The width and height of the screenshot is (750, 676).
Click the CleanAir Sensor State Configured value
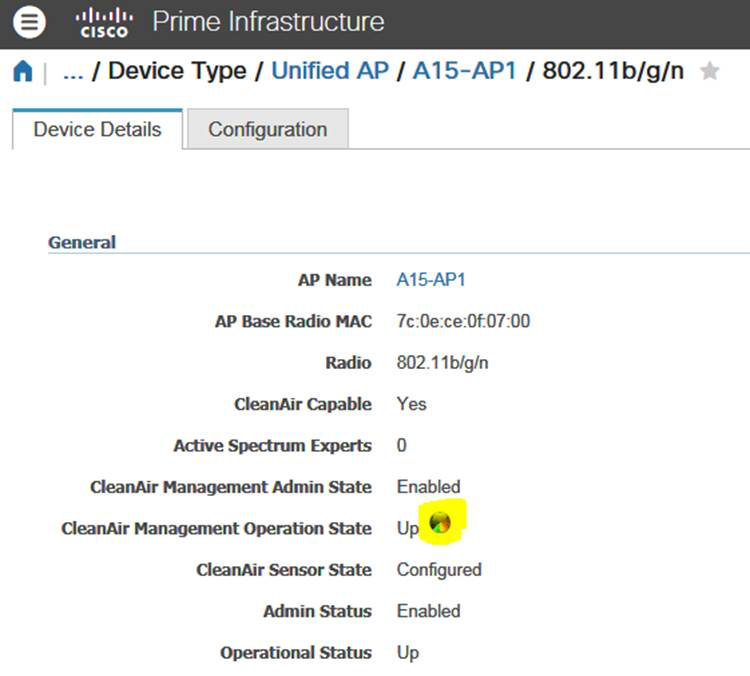click(x=439, y=570)
